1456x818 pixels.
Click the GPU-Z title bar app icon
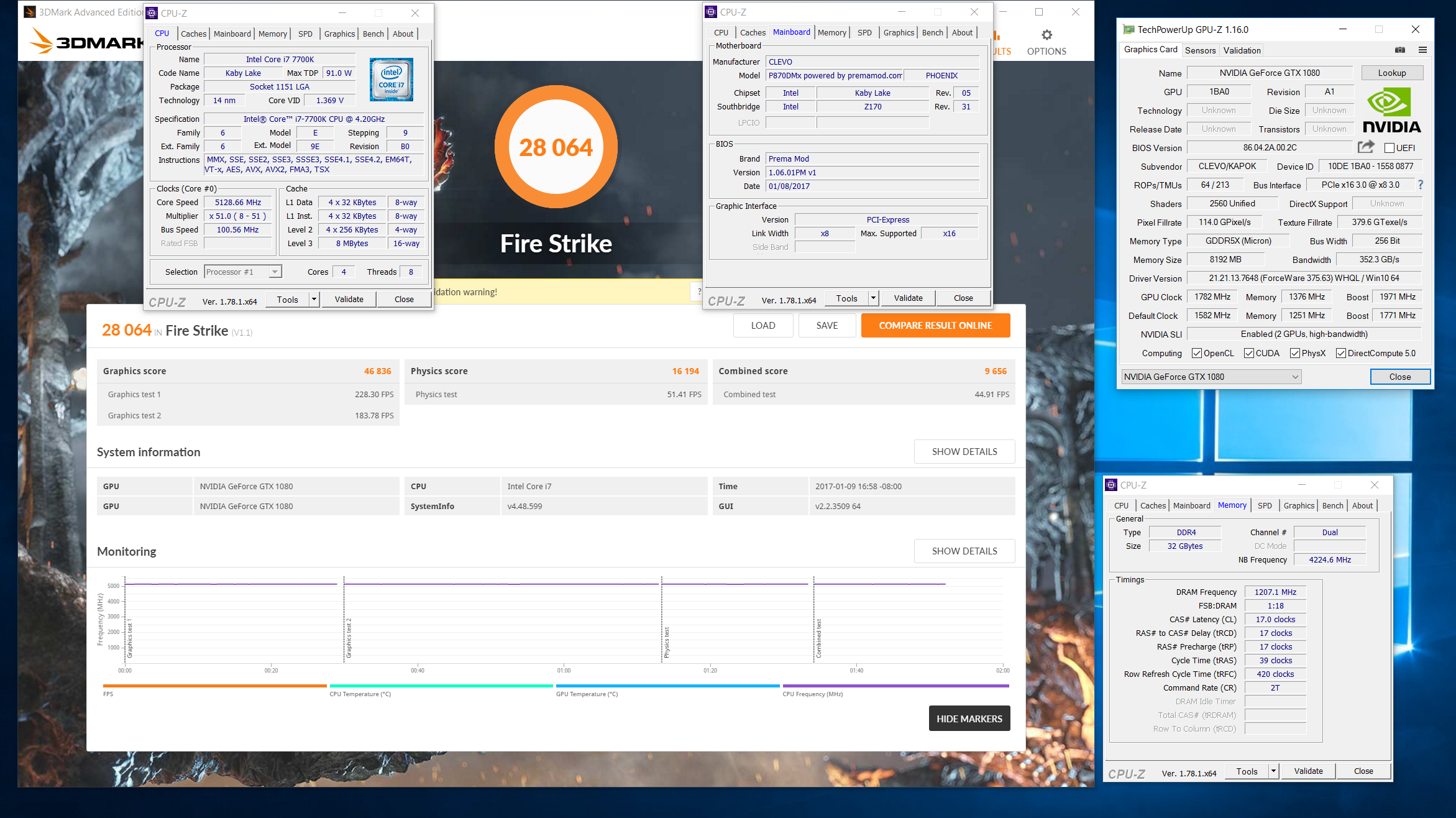[x=1129, y=29]
